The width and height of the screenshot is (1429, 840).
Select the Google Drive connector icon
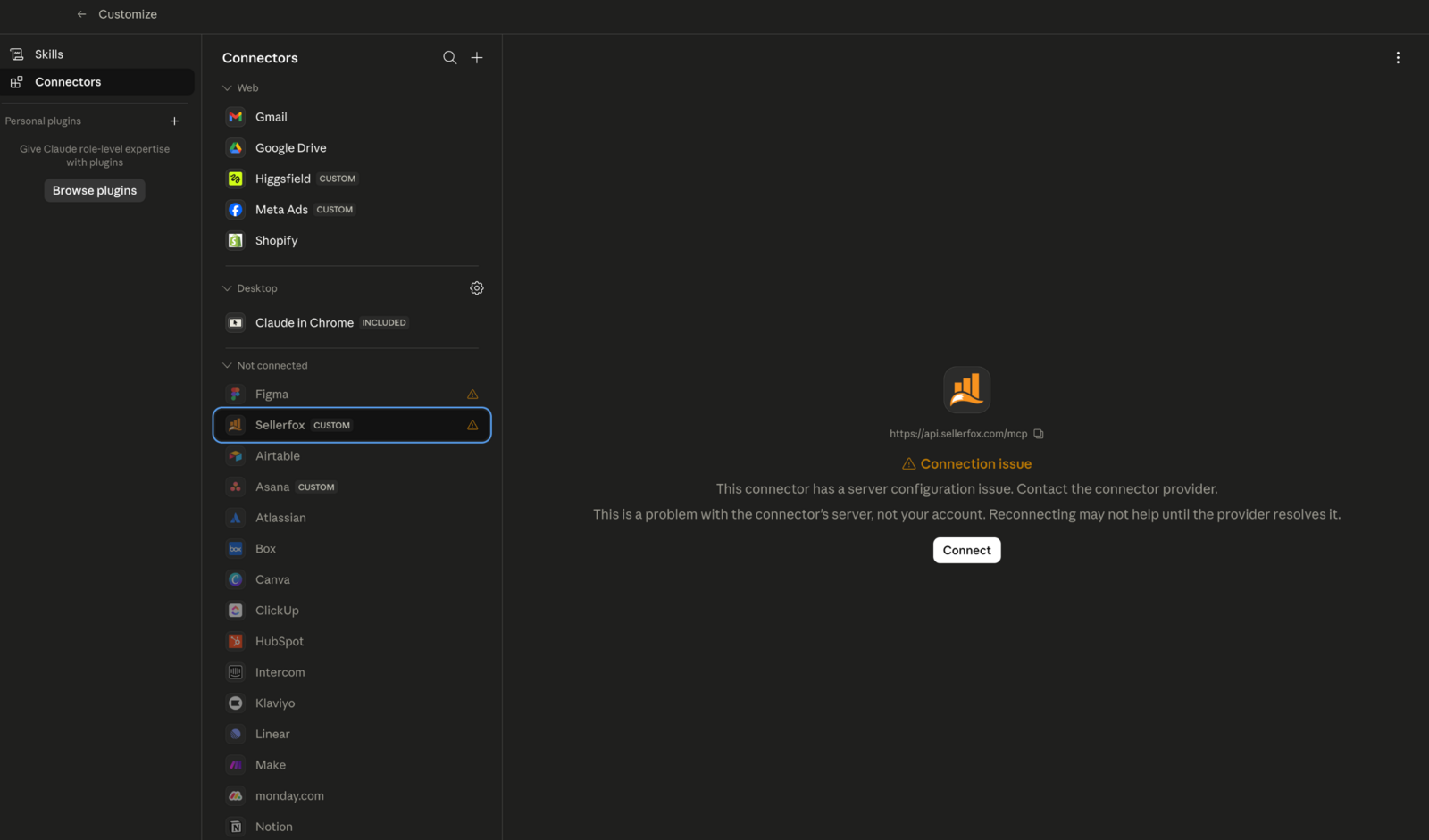tap(236, 148)
